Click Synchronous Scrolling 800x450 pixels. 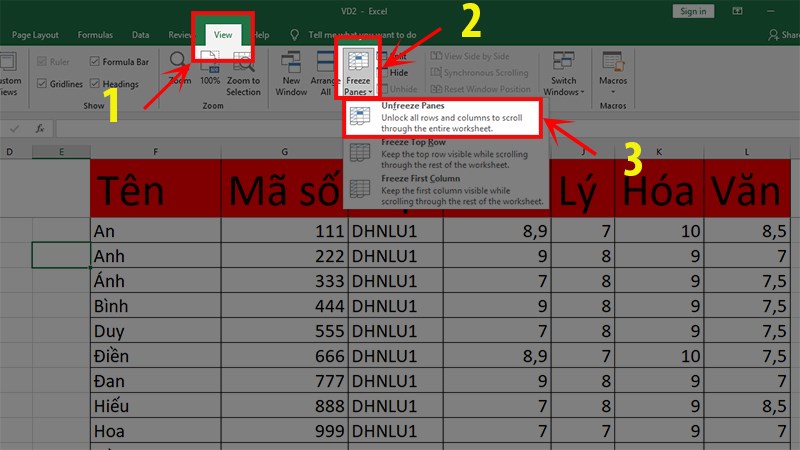pos(480,72)
